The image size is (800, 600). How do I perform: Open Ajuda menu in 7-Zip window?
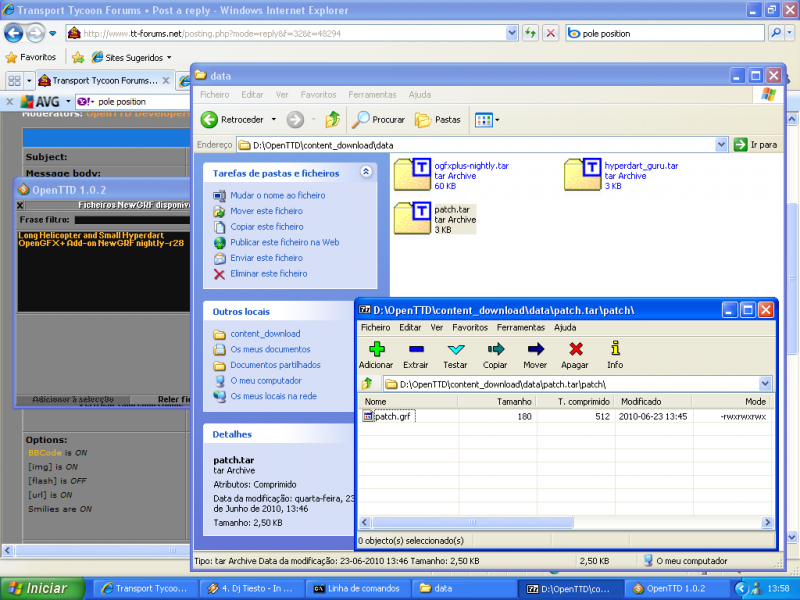565,328
